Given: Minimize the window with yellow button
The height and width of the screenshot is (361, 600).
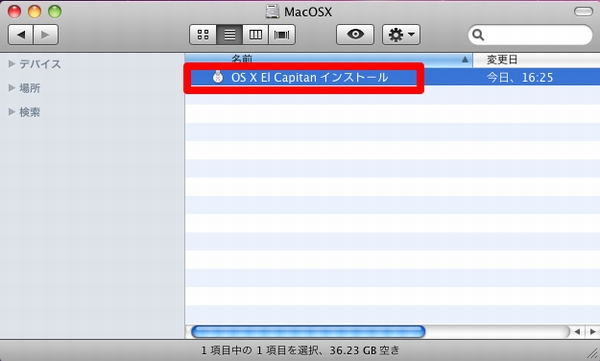Looking at the screenshot, I should tap(34, 11).
